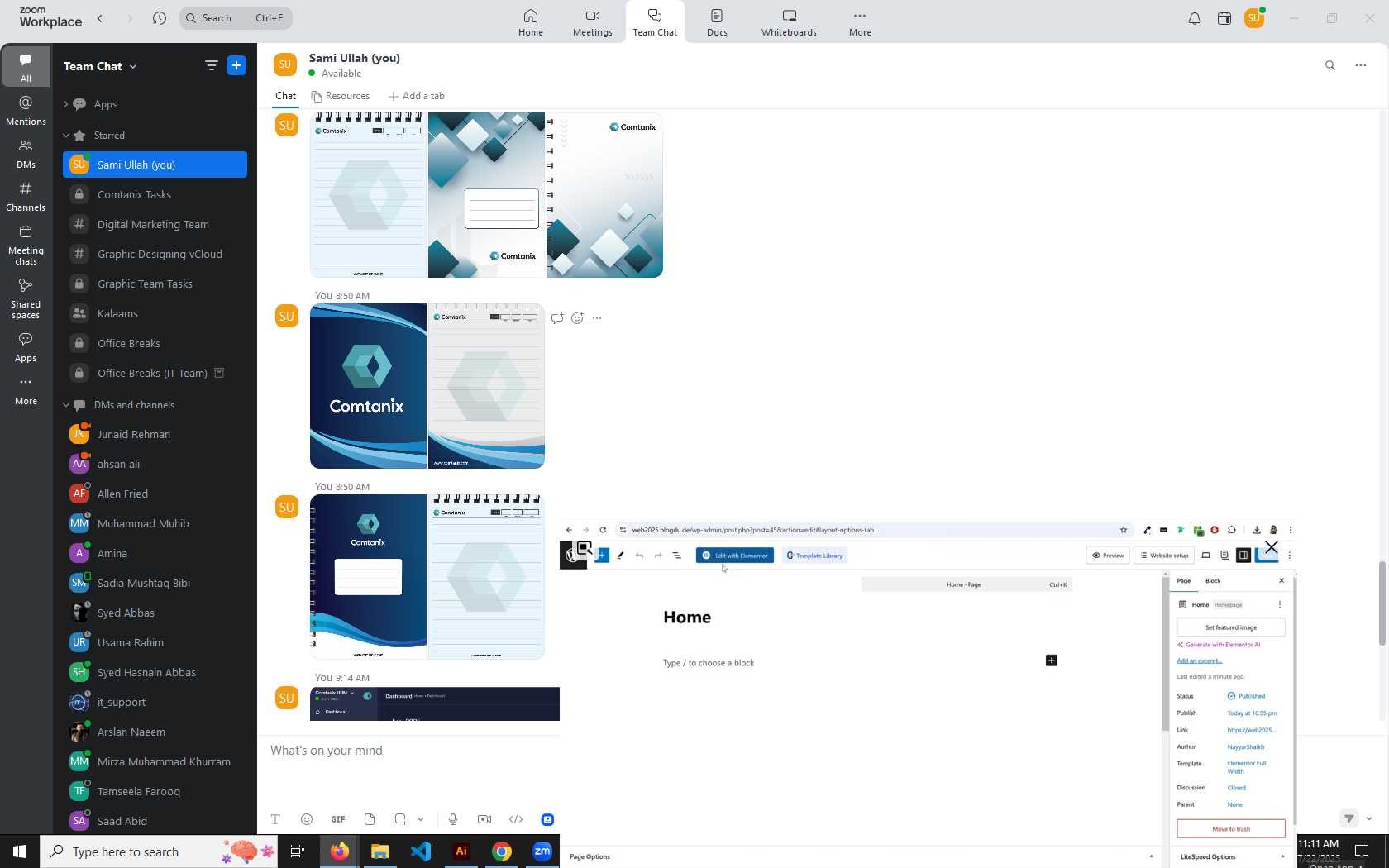Insert a code snippet

click(x=516, y=819)
